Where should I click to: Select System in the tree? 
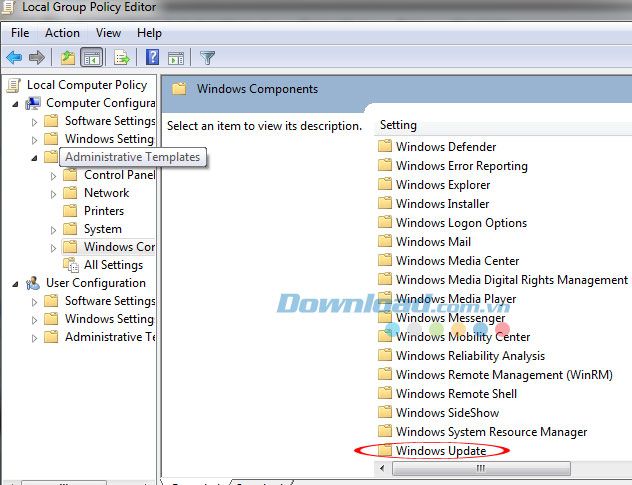point(103,229)
